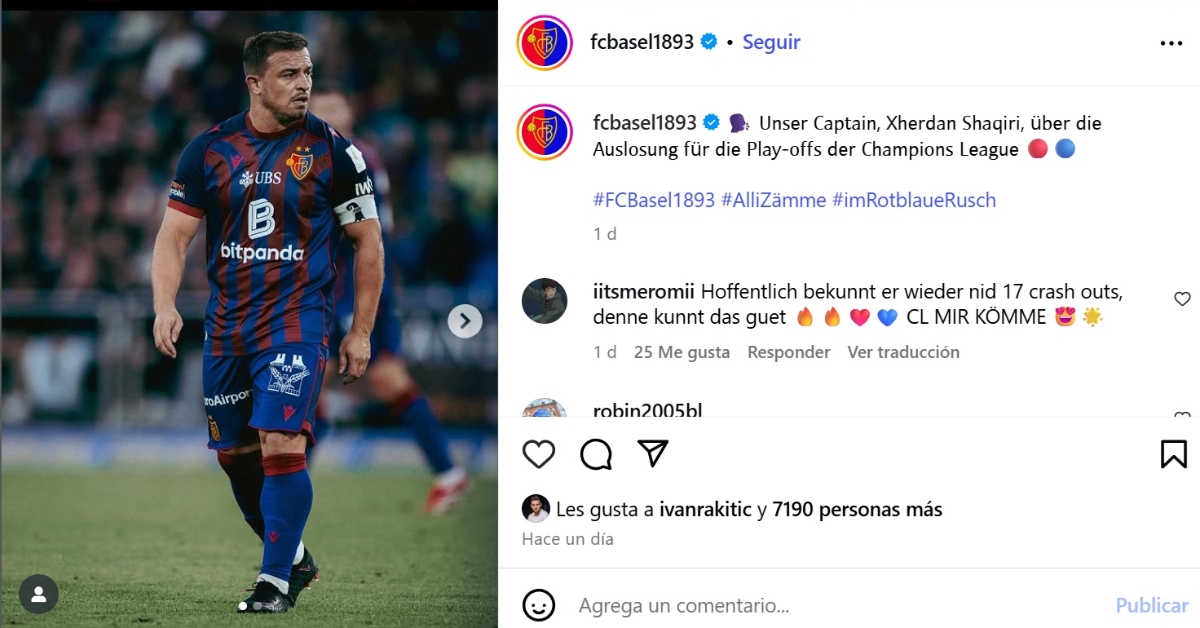Viewport: 1200px width, 628px height.
Task: View the 25 Me gusta on comment
Action: click(682, 352)
